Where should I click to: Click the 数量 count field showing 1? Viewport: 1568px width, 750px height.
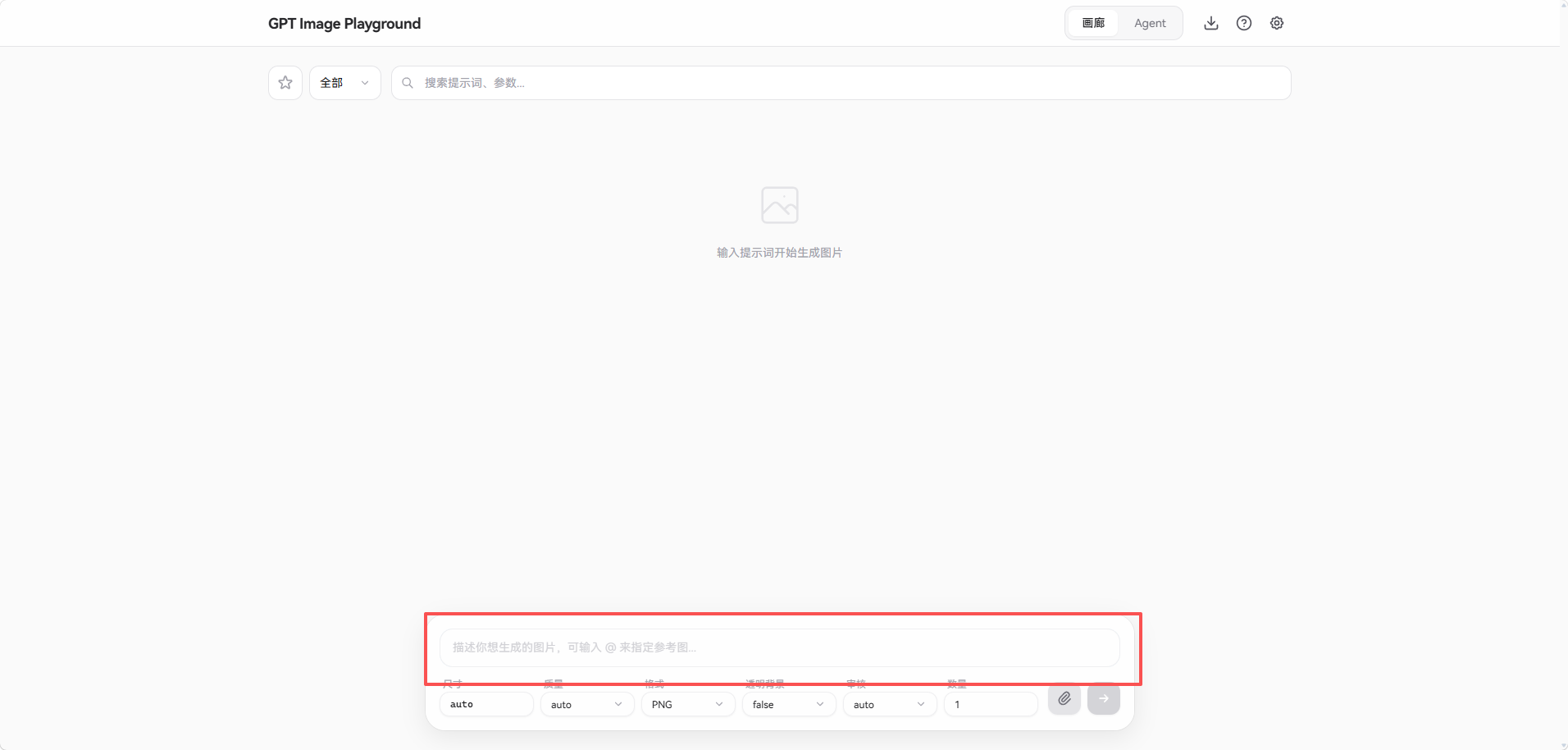[991, 705]
